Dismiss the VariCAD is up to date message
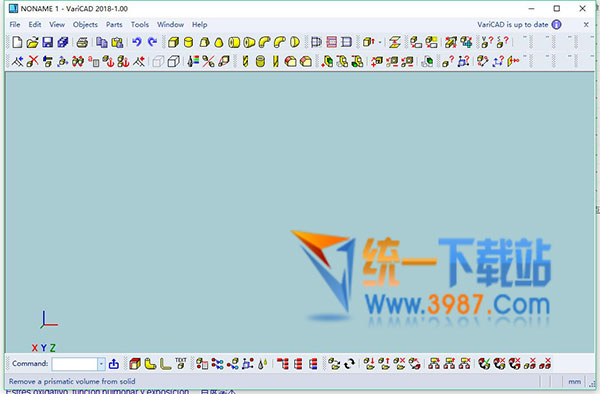This screenshot has height=394, width=600. [x=586, y=24]
